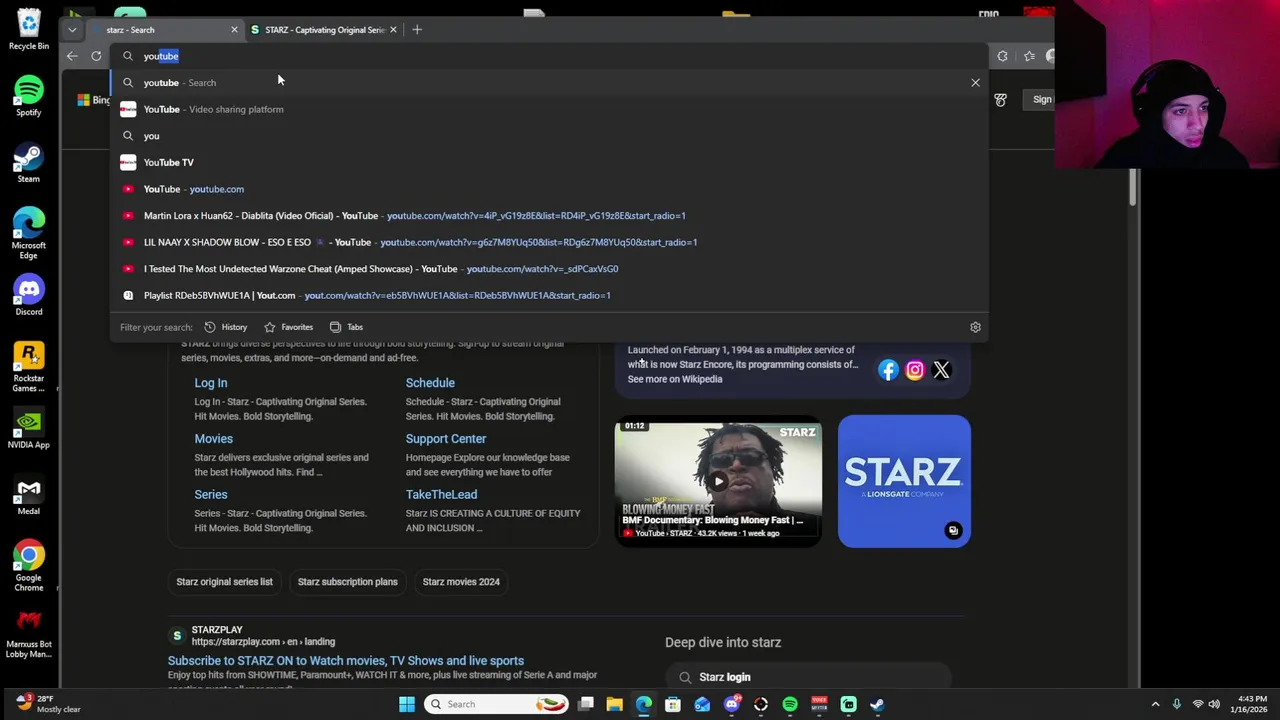Open the STARZ Lionsgate logo image

click(x=904, y=481)
